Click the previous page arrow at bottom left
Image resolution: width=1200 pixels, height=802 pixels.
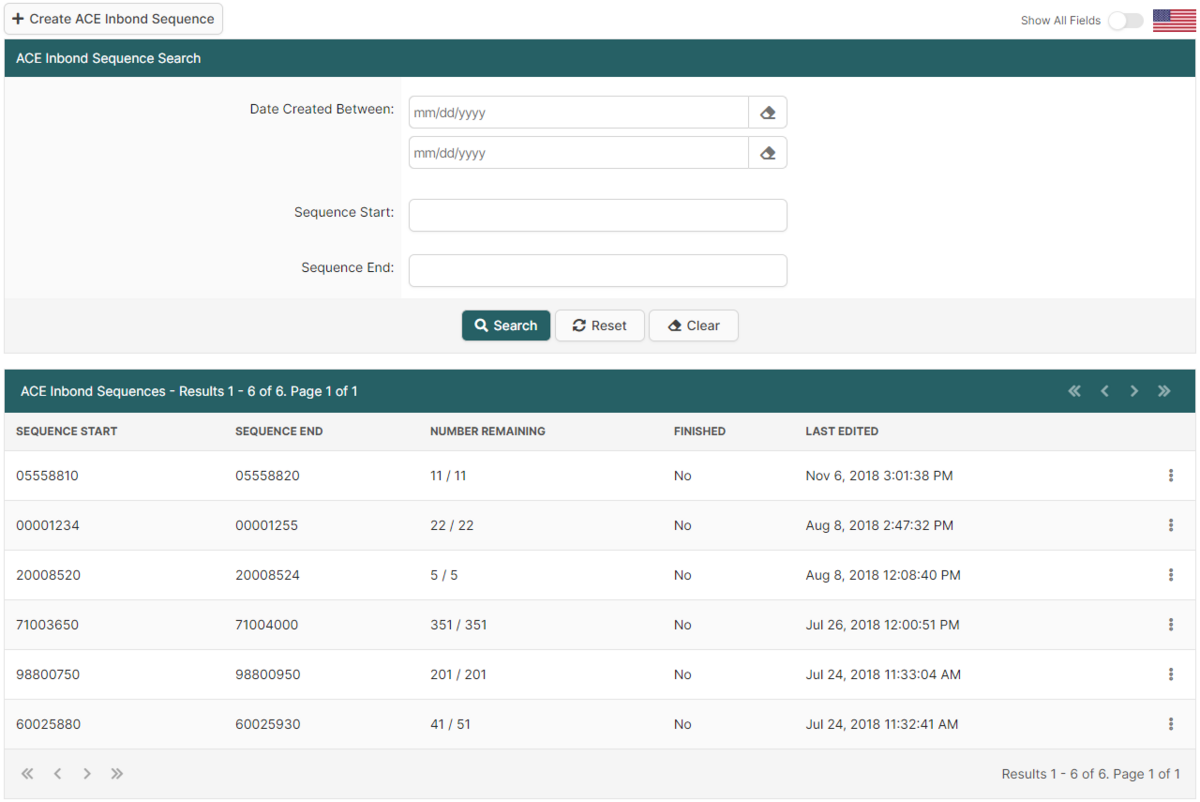(x=57, y=773)
